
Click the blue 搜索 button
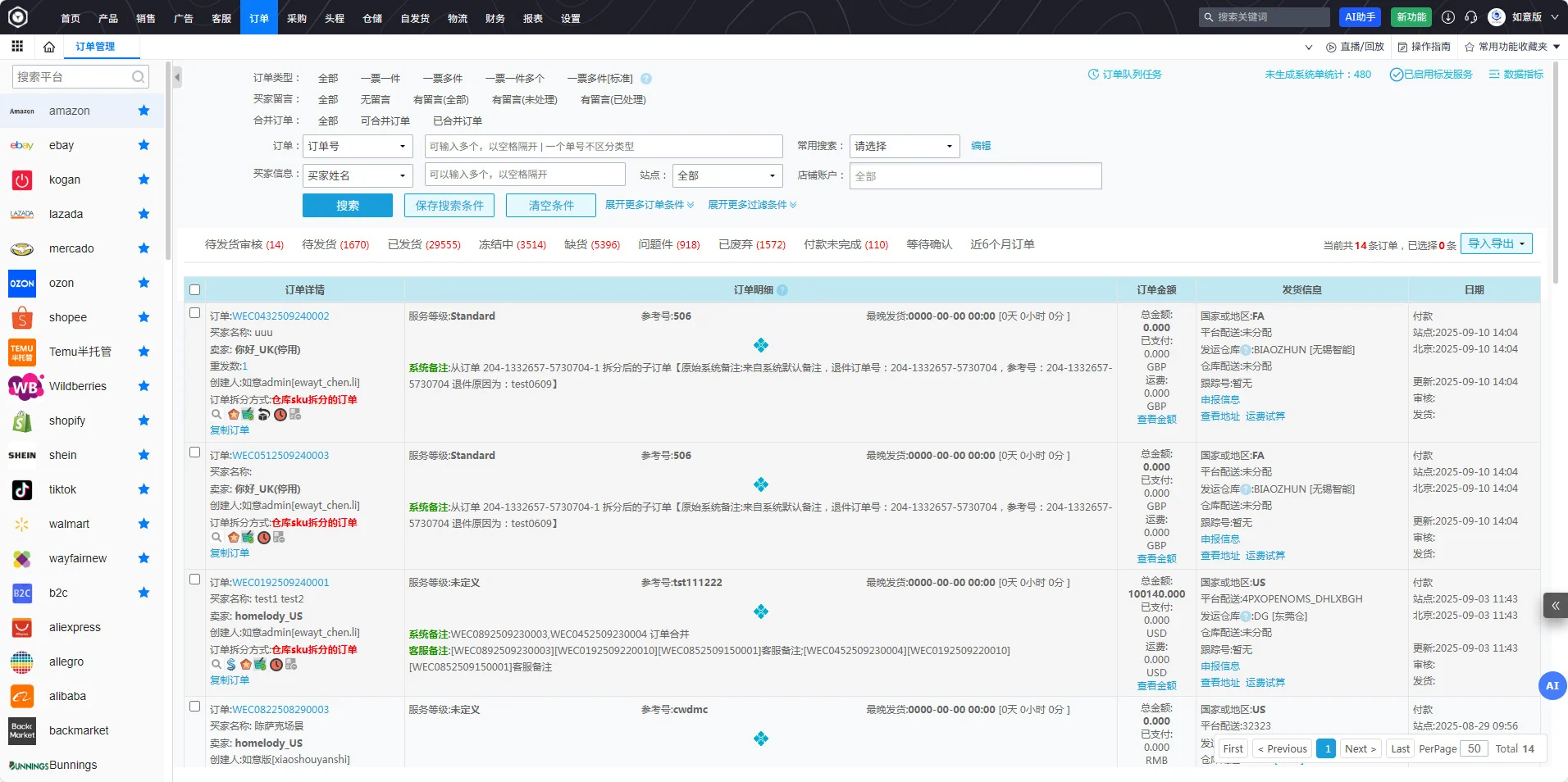tap(348, 205)
